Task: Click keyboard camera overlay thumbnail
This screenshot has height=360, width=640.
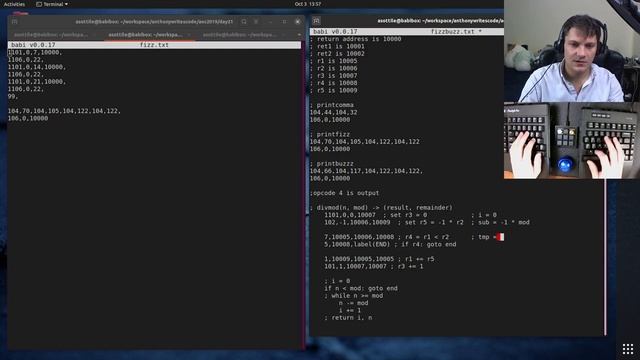Action: (572, 140)
